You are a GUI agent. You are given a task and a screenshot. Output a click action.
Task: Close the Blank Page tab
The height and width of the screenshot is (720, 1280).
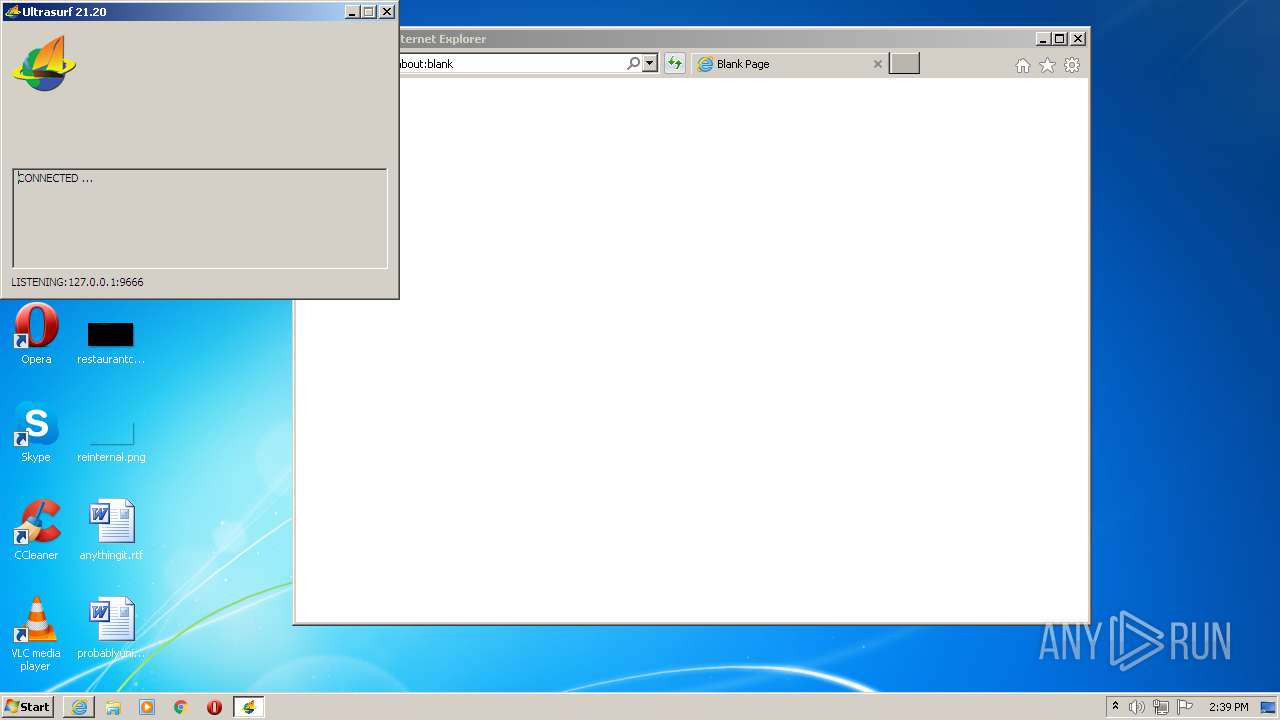click(878, 64)
